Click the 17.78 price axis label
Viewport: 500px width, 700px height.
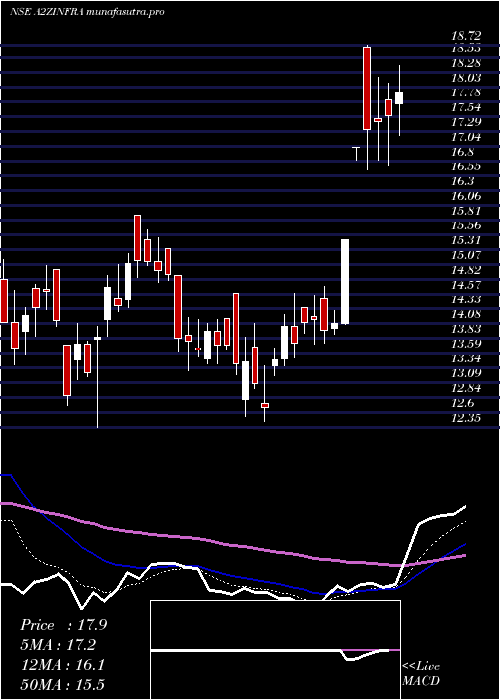pos(466,93)
